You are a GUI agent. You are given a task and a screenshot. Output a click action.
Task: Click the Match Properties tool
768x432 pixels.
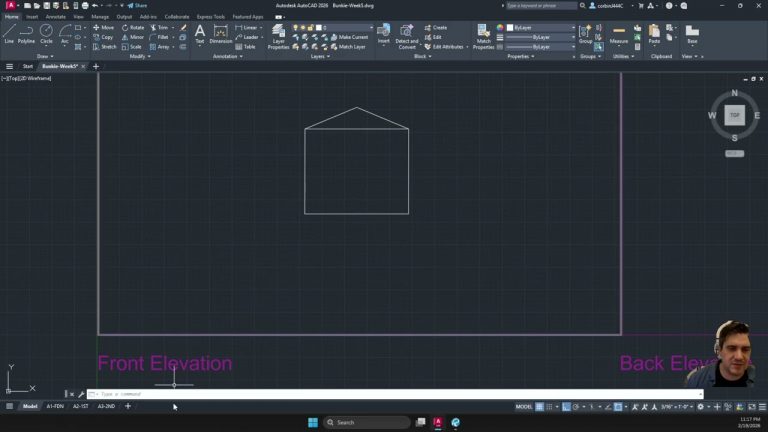[x=483, y=36]
